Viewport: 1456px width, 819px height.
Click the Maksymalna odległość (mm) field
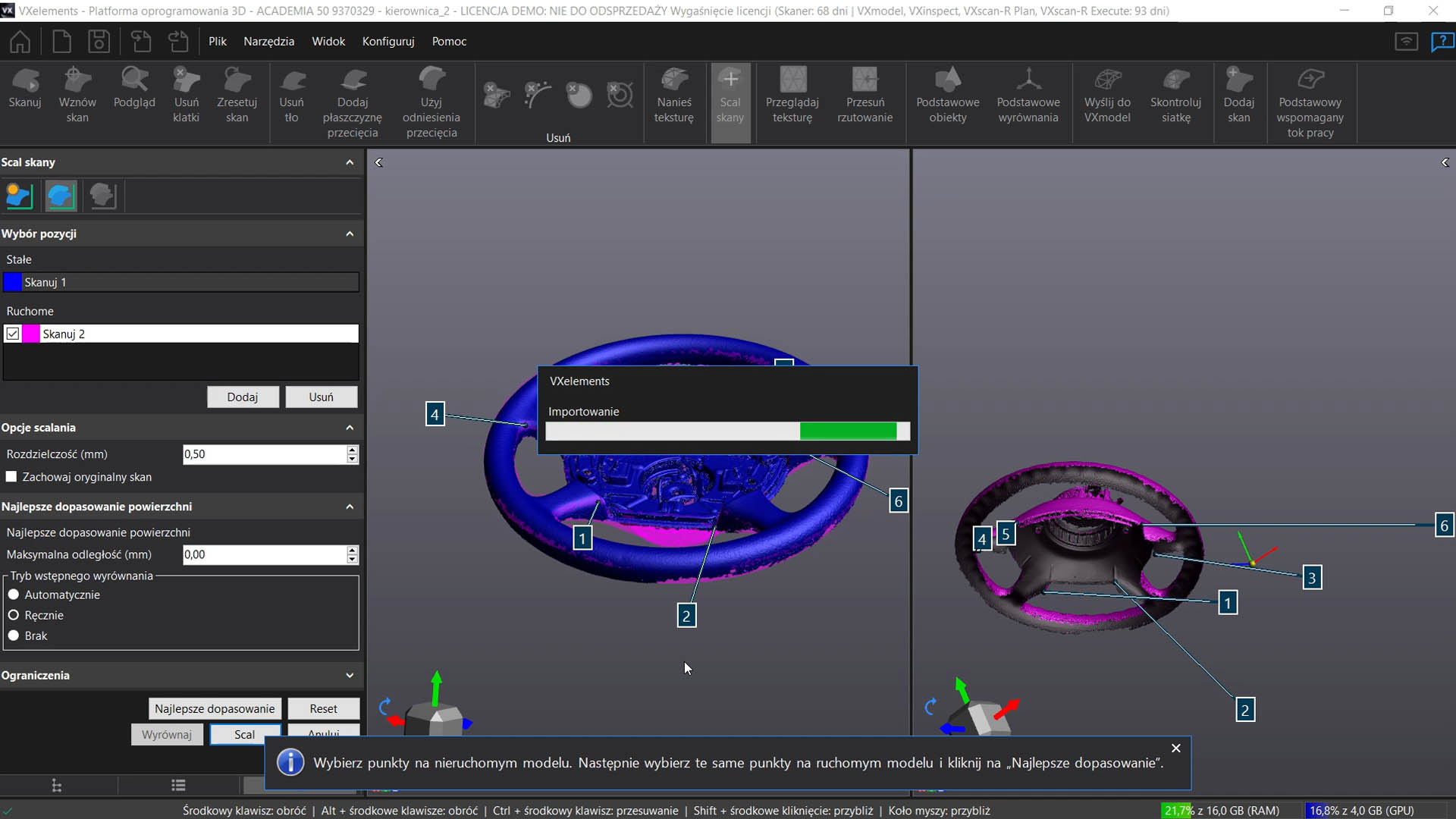point(265,554)
